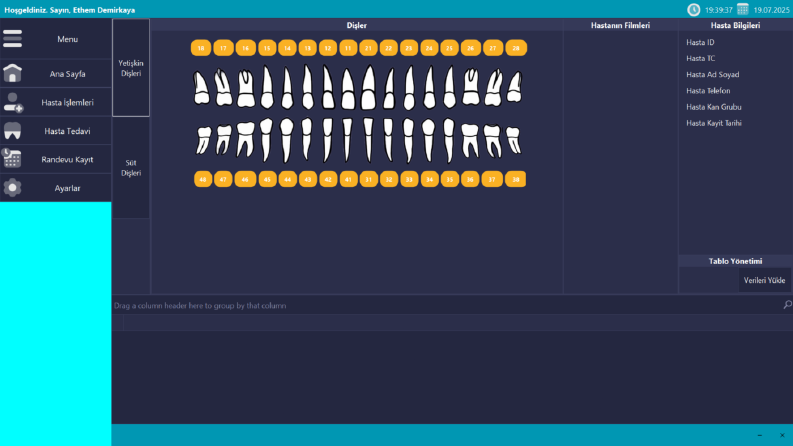The height and width of the screenshot is (446, 793).
Task: Select the lower molar image for 46
Action: [245, 140]
